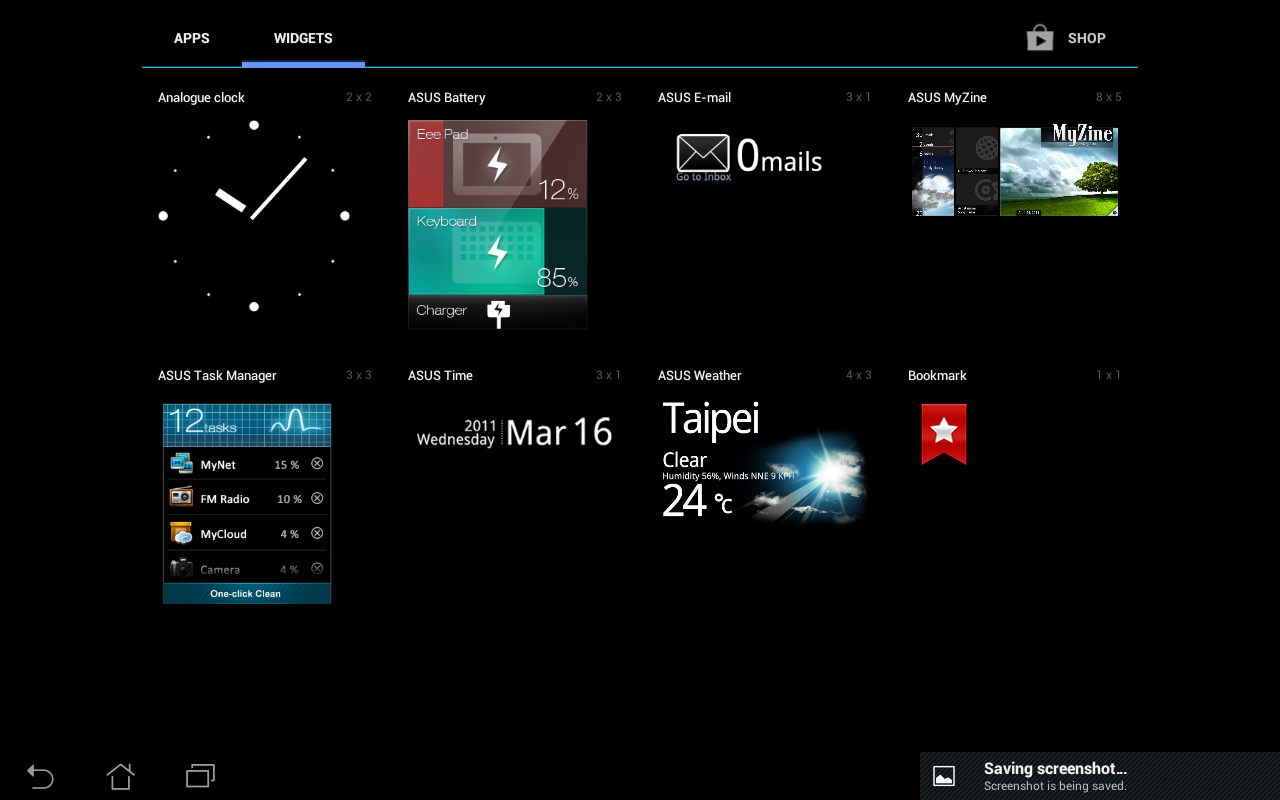1280x800 pixels.
Task: Tap the Shop shopping bag icon
Action: (1040, 38)
